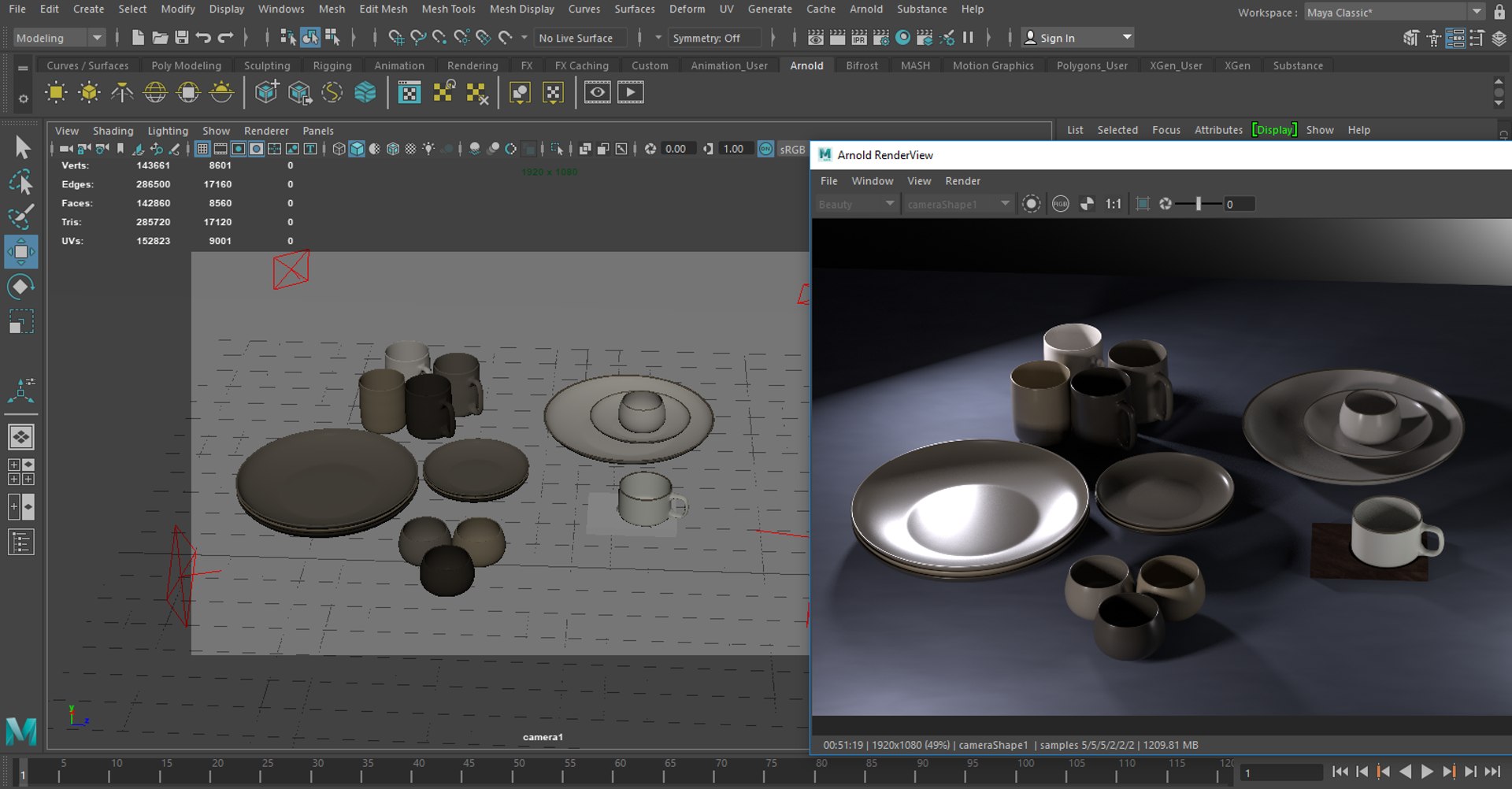
Task: Toggle snap to points magnet icon
Action: coord(439,37)
